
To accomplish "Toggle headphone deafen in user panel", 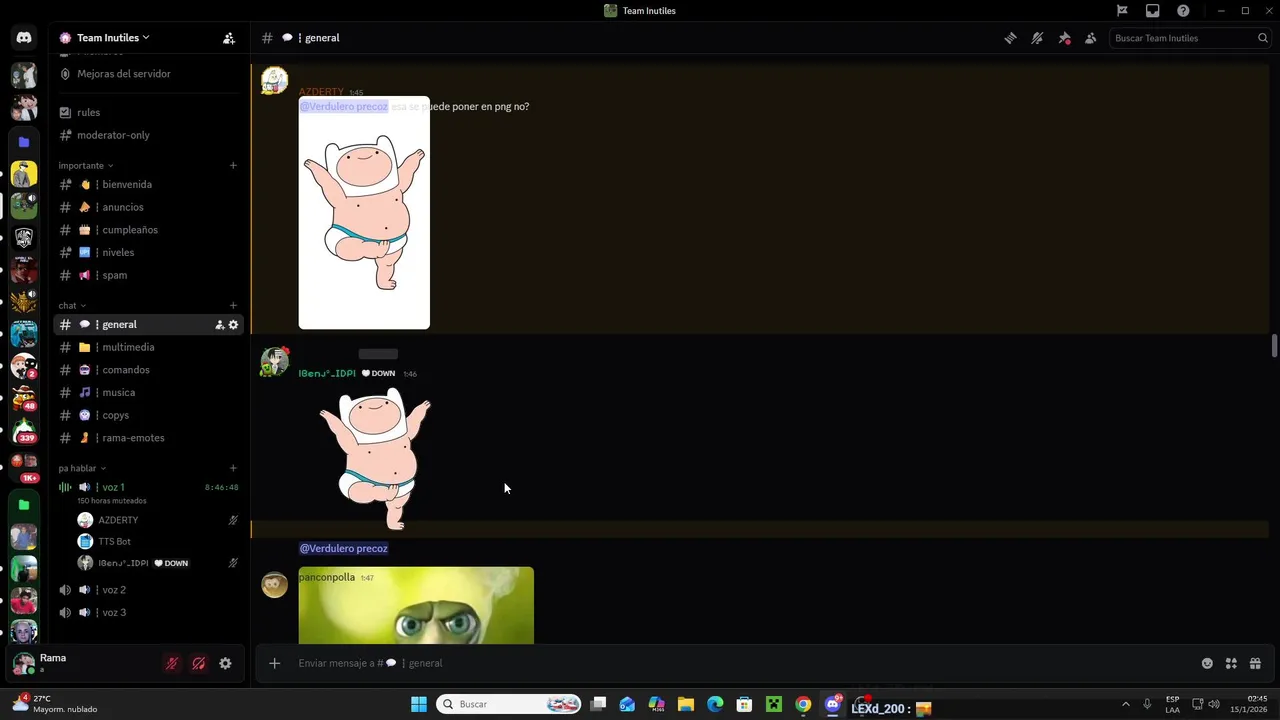I will point(198,663).
